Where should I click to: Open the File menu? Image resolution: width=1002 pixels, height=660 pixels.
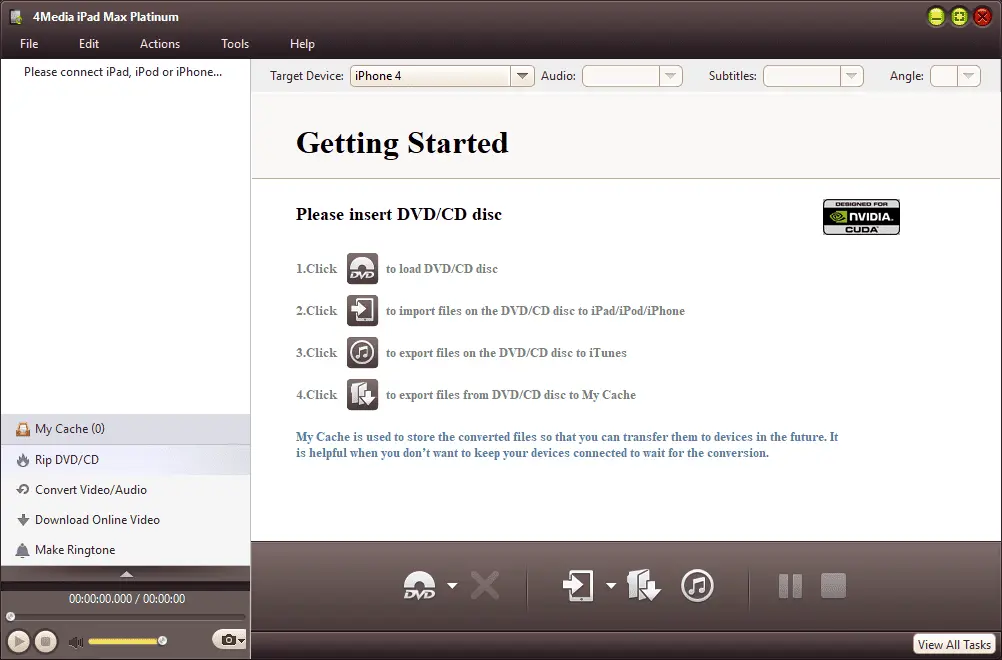coord(29,43)
